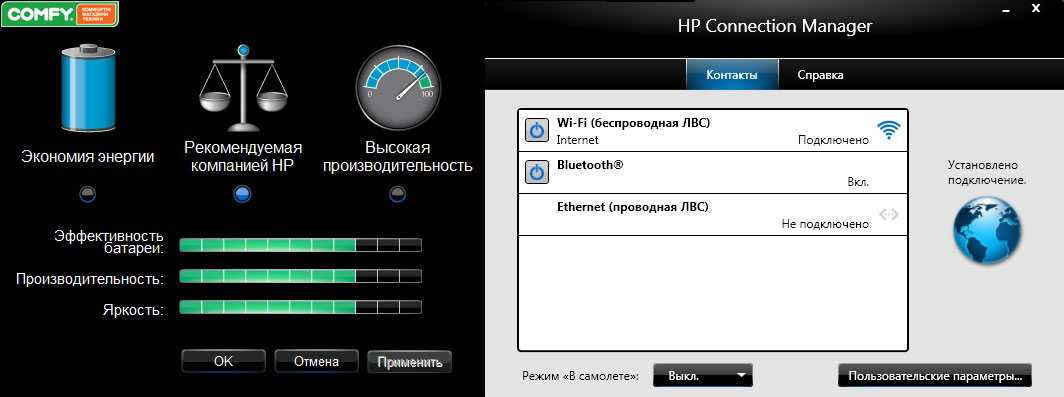Click the Подключено Wi-Fi status text
The image size is (1064, 397).
[833, 140]
